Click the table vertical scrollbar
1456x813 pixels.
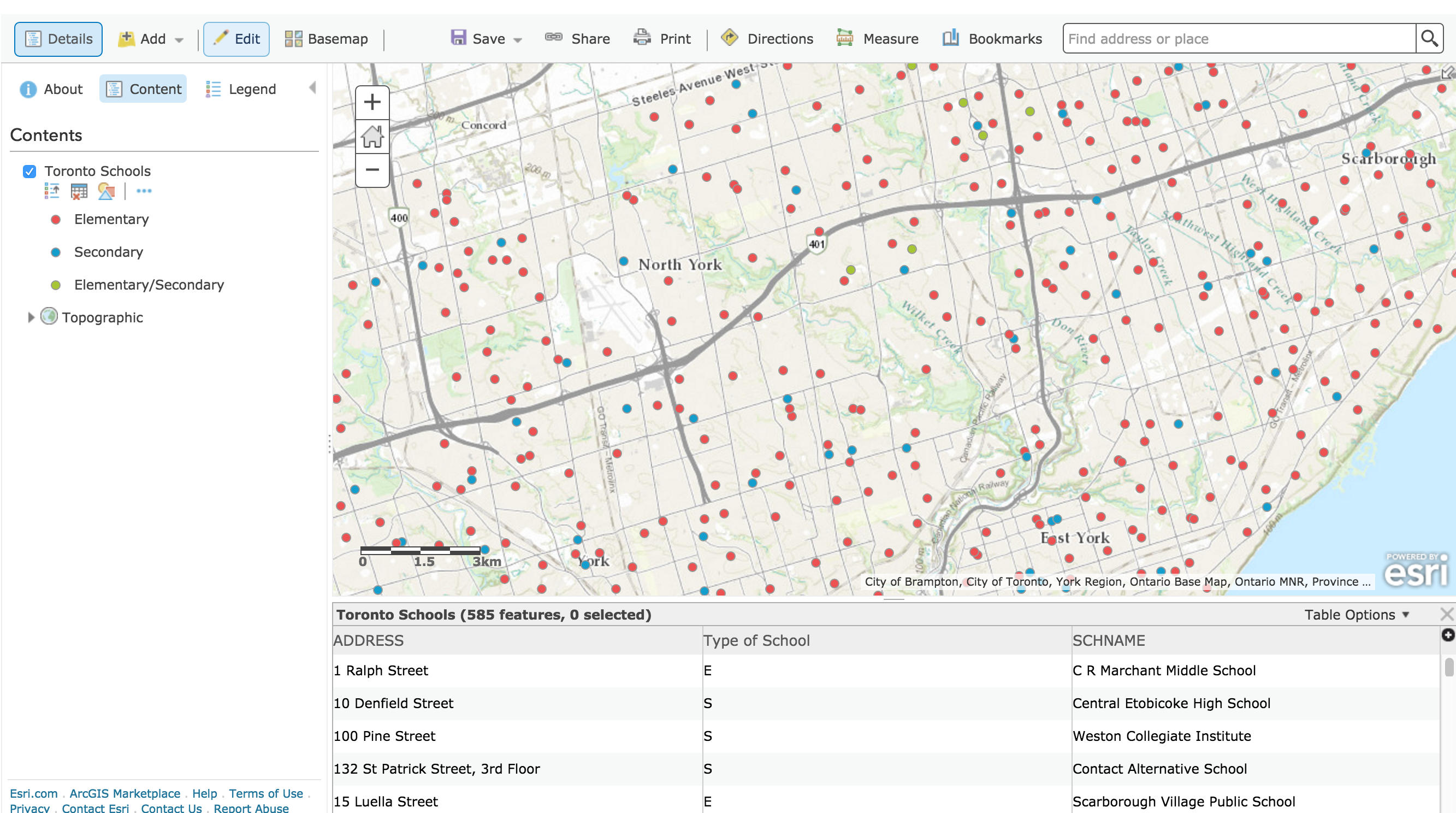1449,667
